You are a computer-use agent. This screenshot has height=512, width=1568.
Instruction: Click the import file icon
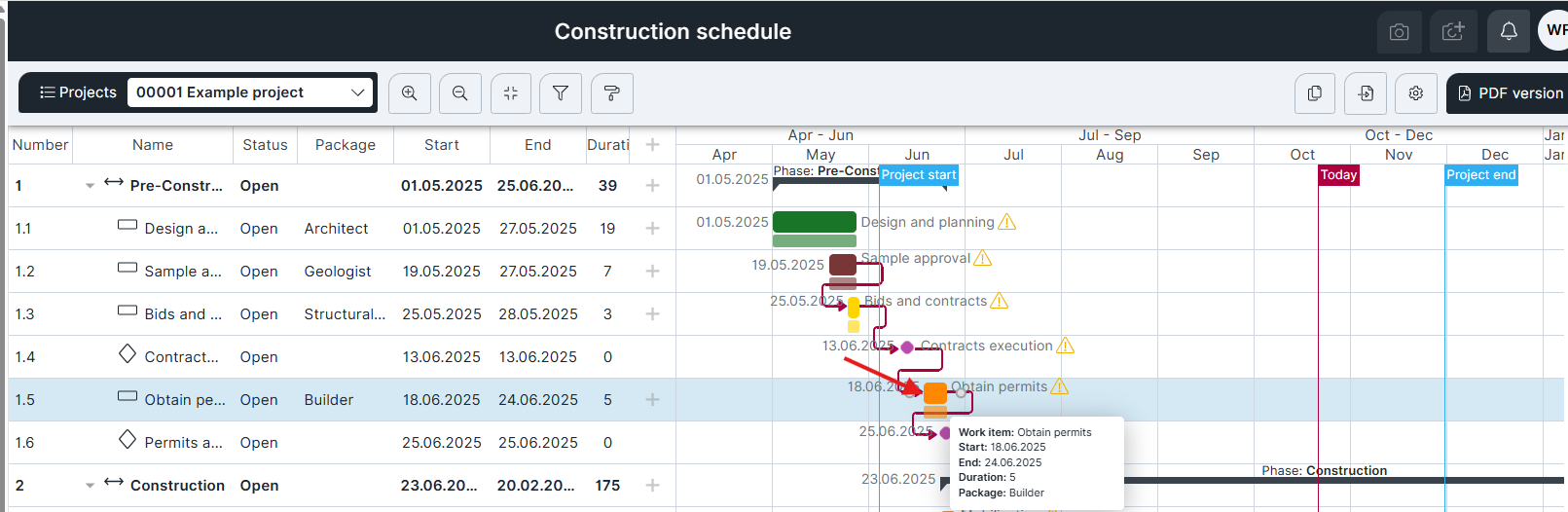coord(1366,93)
